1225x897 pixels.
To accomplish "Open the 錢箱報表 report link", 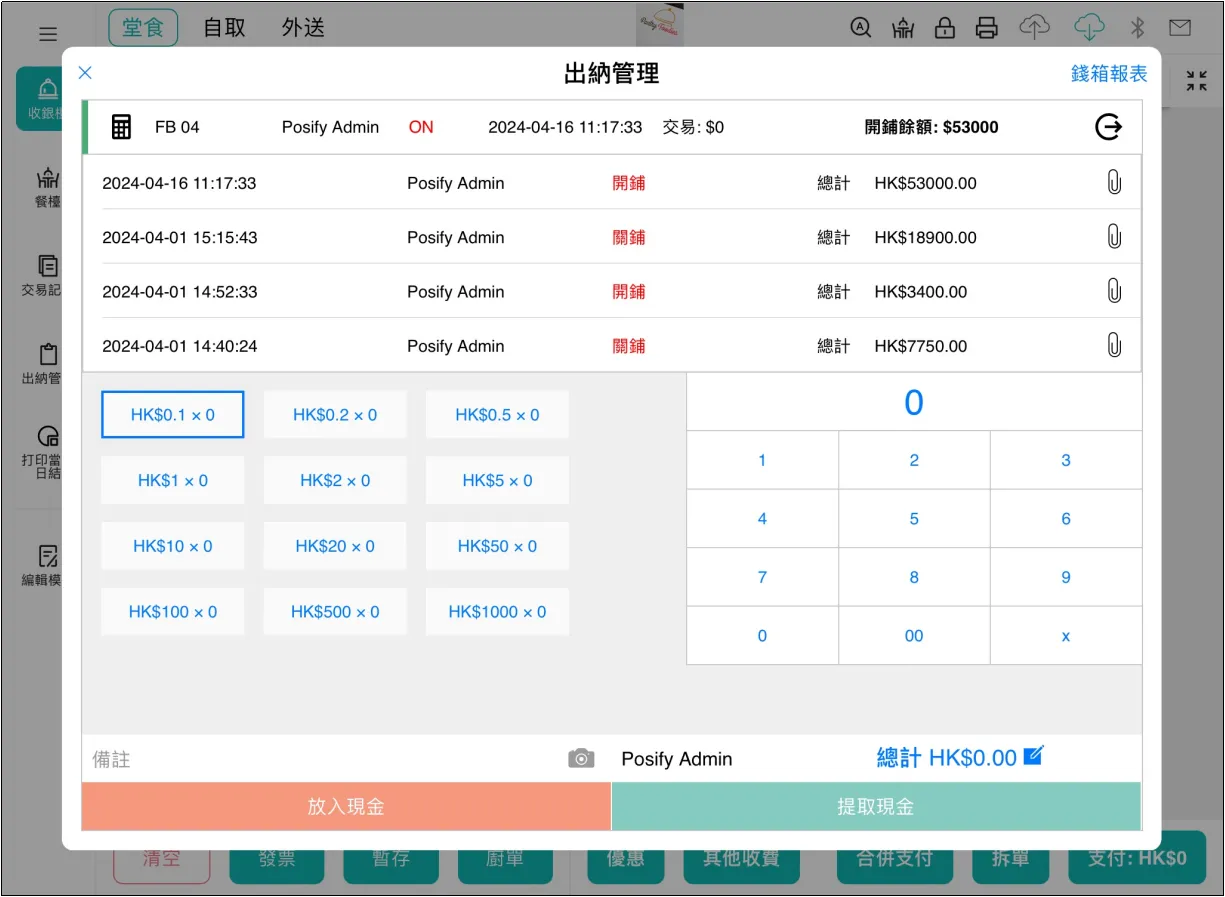I will pyautogui.click(x=1108, y=74).
